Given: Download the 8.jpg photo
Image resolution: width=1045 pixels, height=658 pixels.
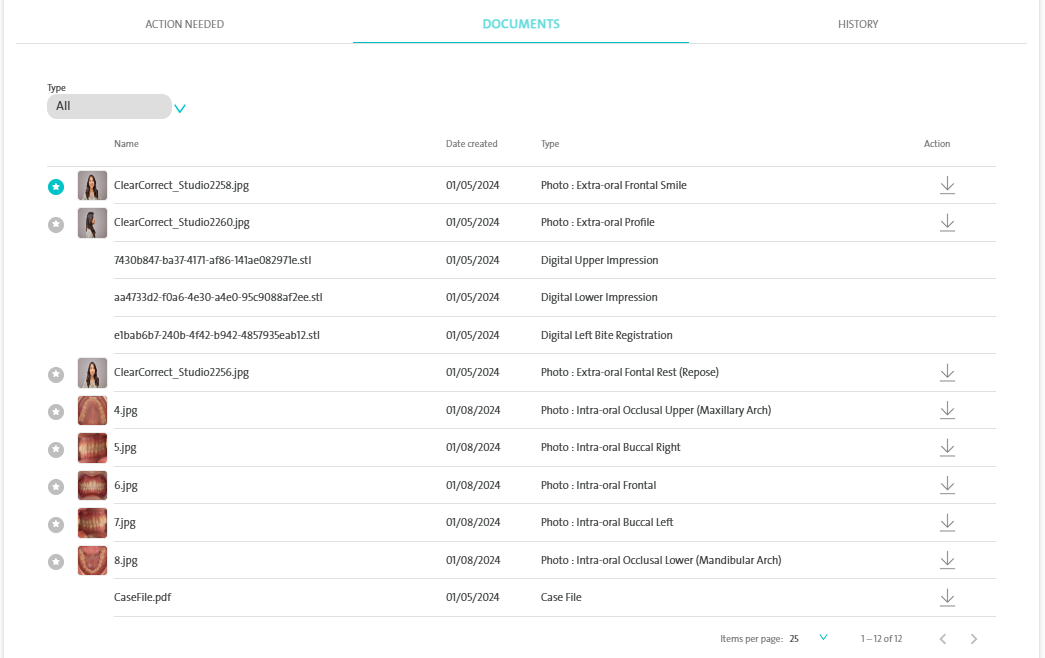Looking at the screenshot, I should pyautogui.click(x=947, y=560).
